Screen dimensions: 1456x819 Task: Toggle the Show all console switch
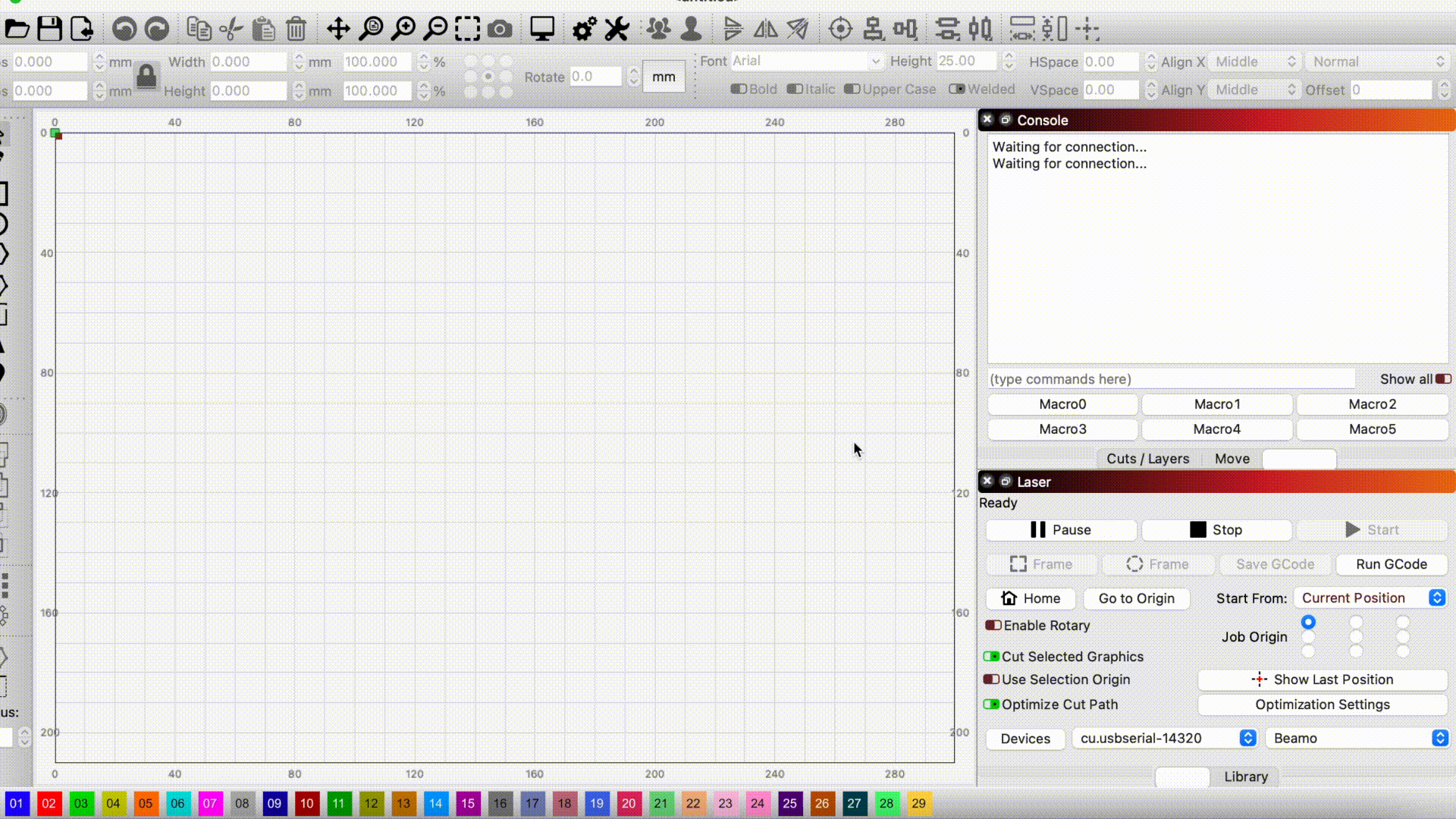click(1443, 379)
